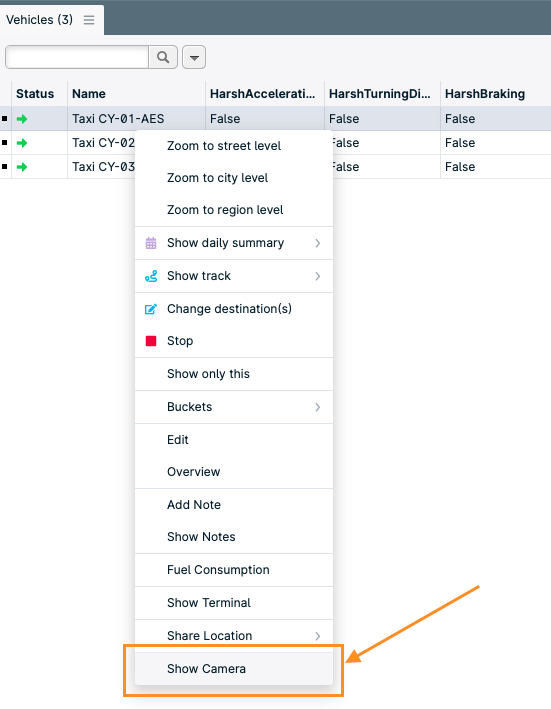Select Zoom to street level

234,146
